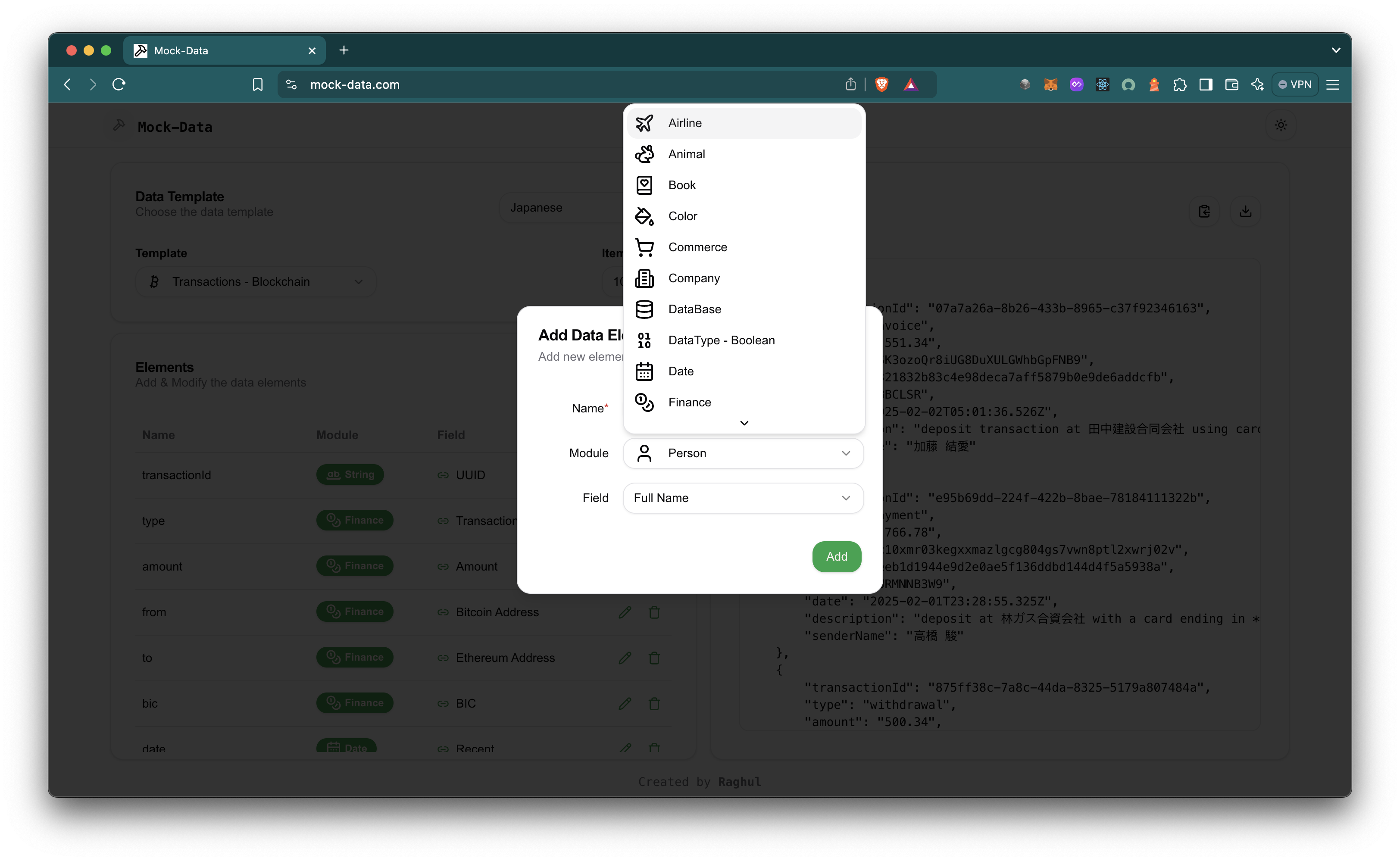Click the Mock-Data logo hammer icon

[119, 125]
